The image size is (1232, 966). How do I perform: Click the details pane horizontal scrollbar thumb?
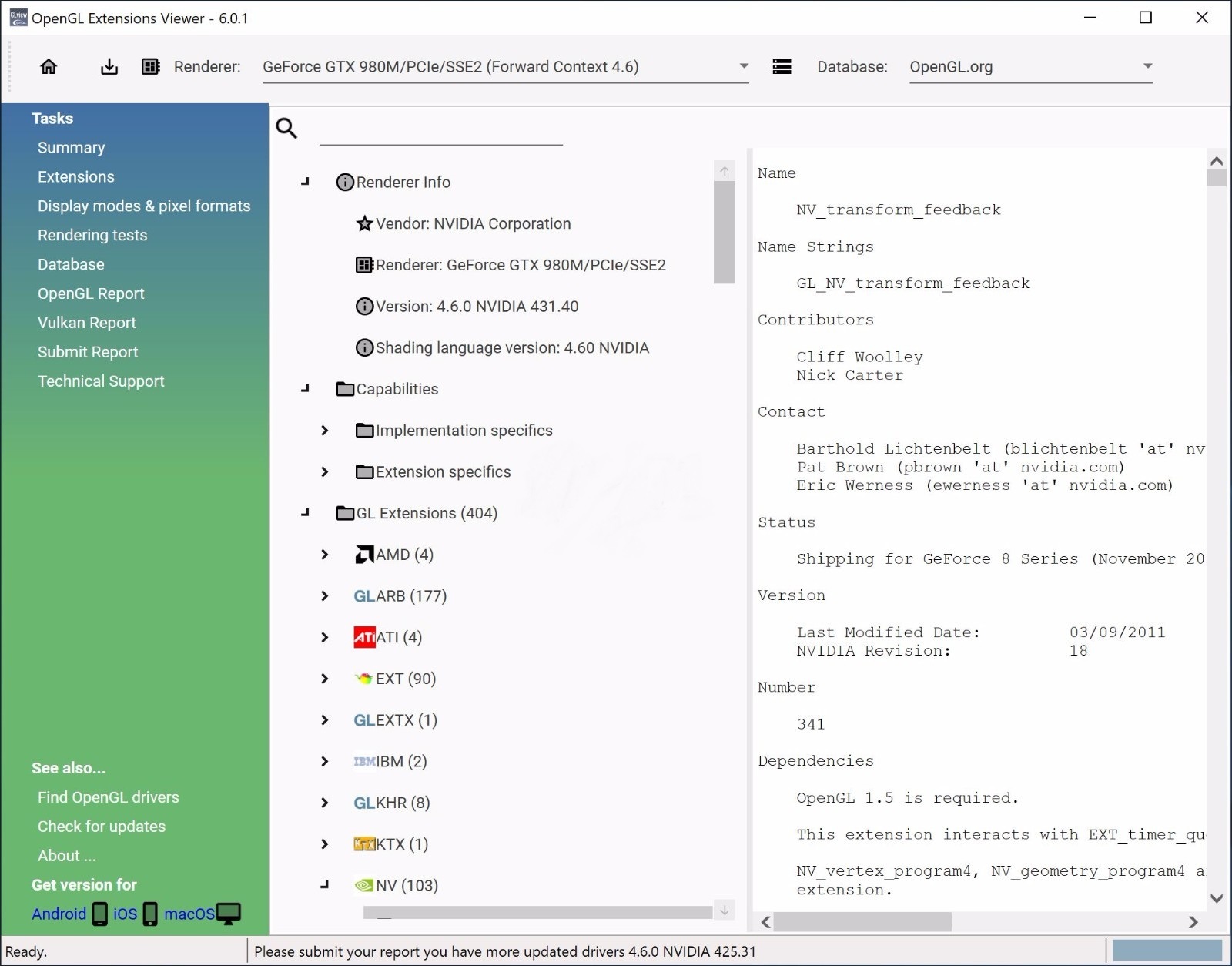pyautogui.click(x=862, y=922)
